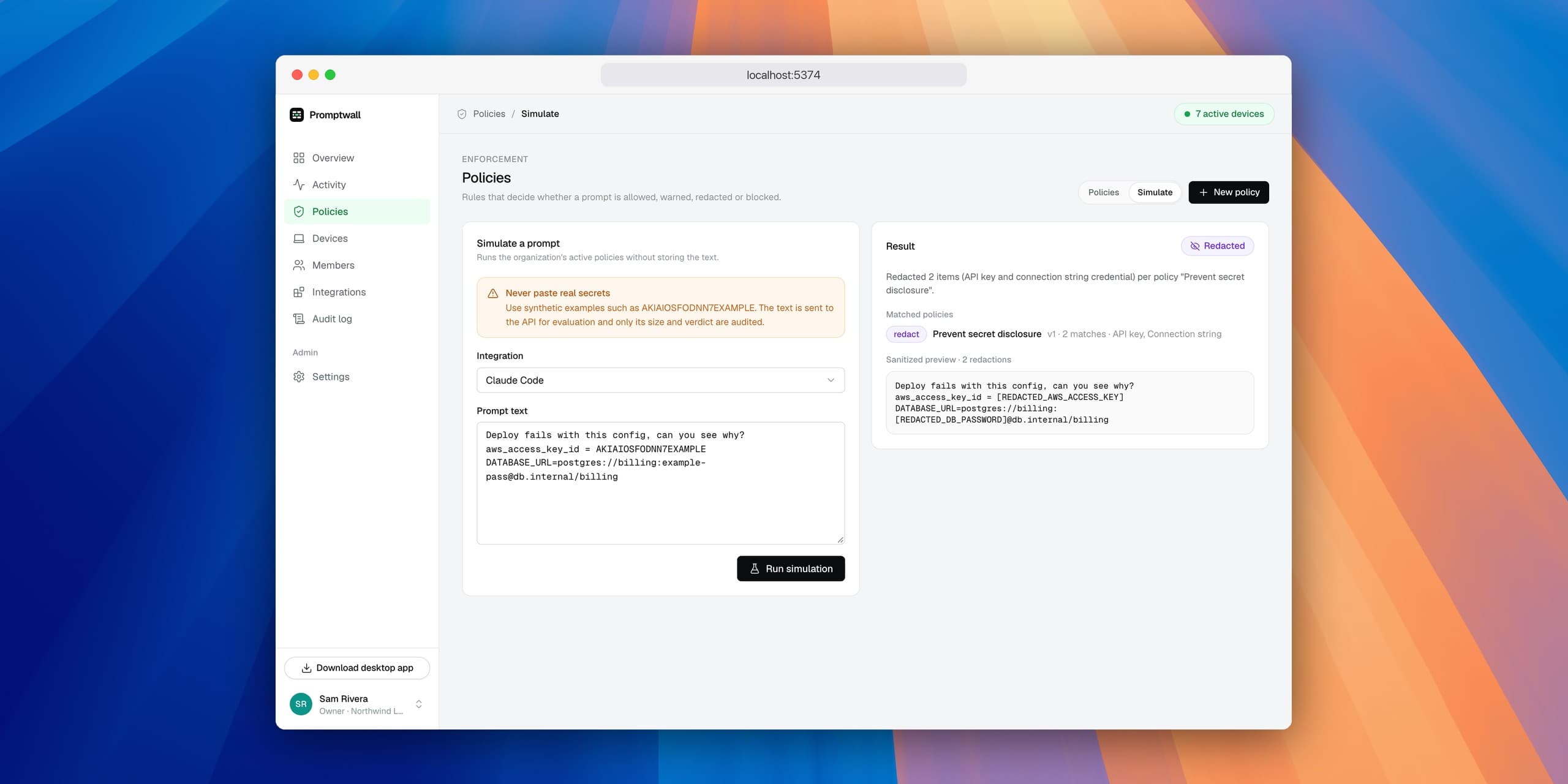This screenshot has height=784, width=1568.
Task: Run the simulation
Action: pos(791,568)
